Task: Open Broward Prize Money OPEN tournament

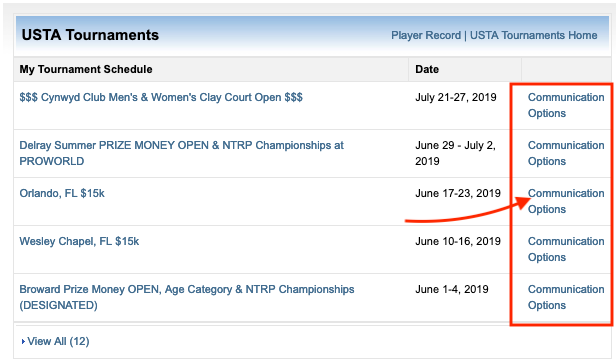Action: point(187,297)
